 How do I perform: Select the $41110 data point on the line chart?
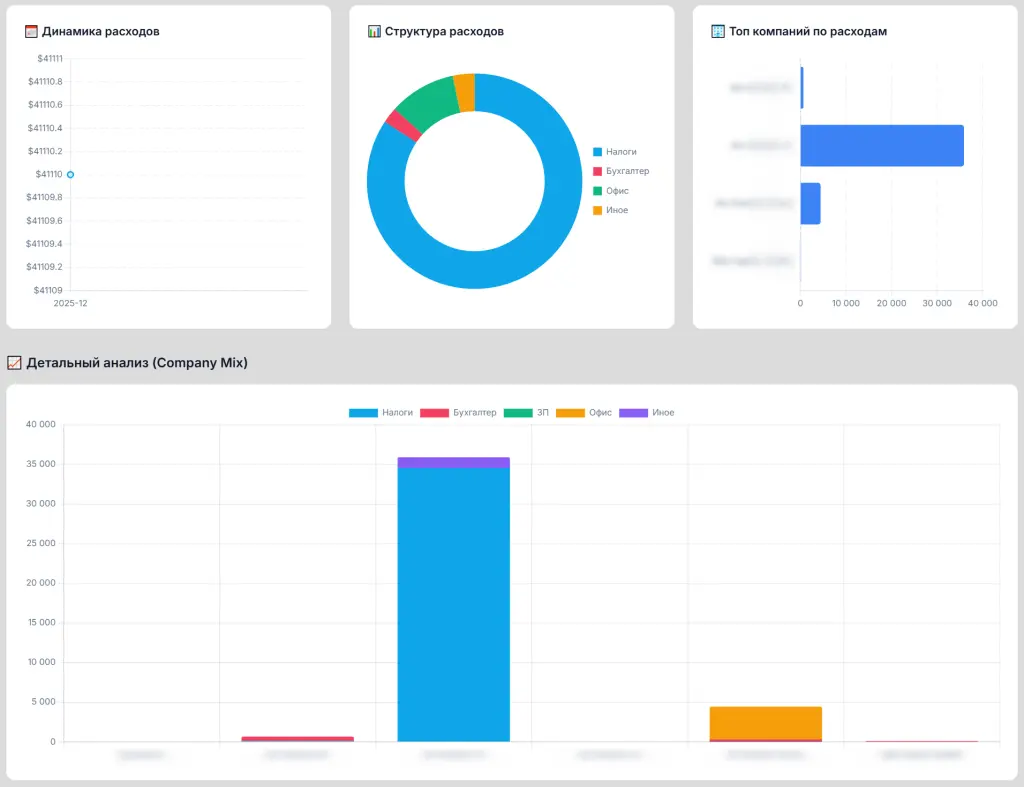click(x=70, y=174)
